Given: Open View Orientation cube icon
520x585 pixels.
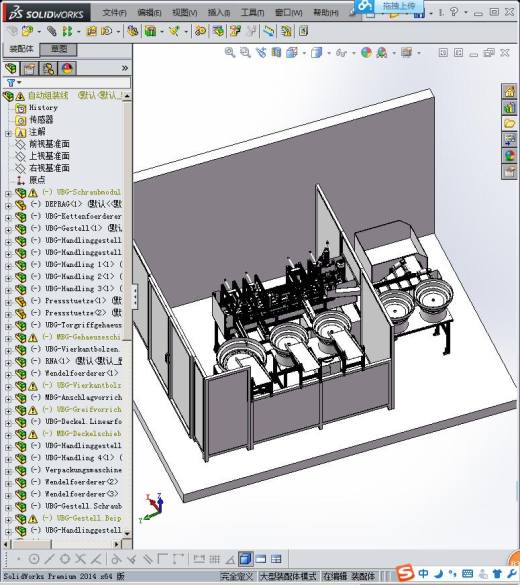Looking at the screenshot, I should tap(292, 53).
